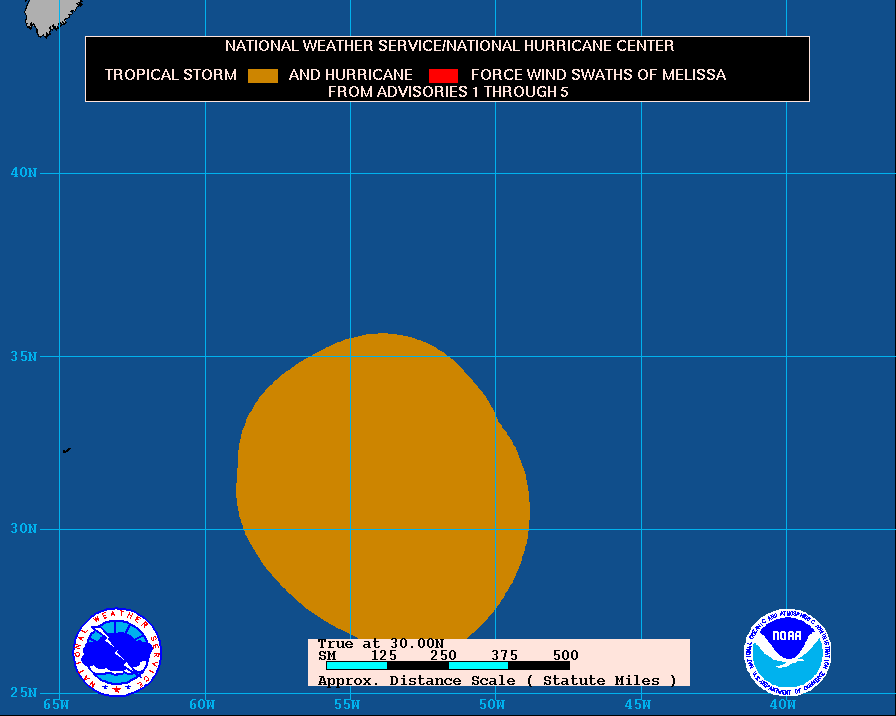Click 'True at 30.00N' scale text
Viewport: 896px width, 716px height.
[381, 644]
